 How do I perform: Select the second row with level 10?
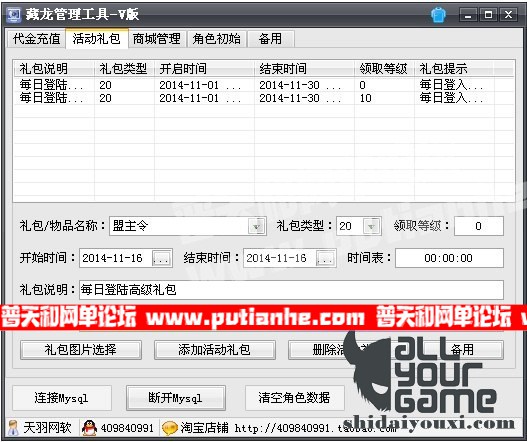pos(264,98)
